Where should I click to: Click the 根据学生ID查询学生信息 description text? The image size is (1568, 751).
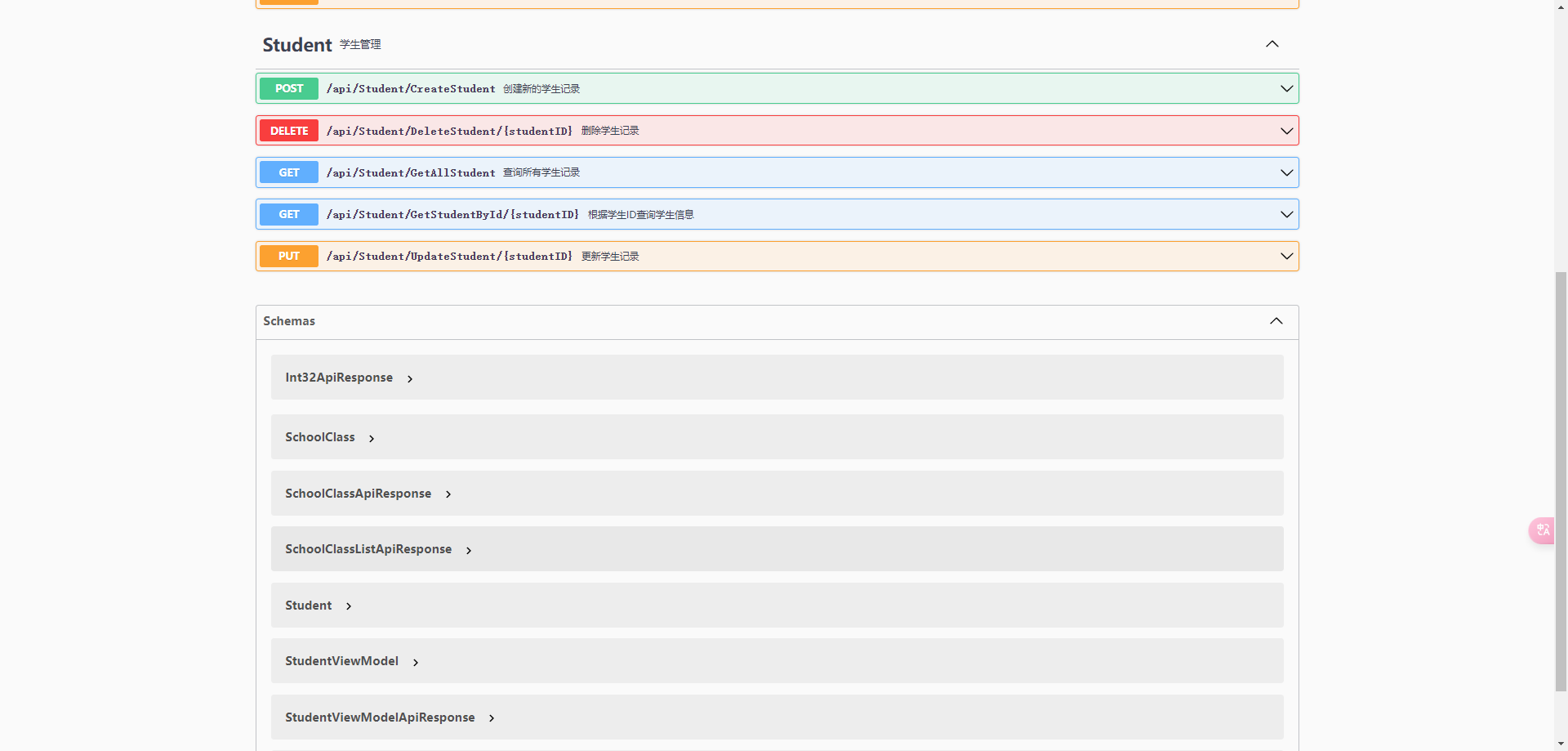coord(641,215)
